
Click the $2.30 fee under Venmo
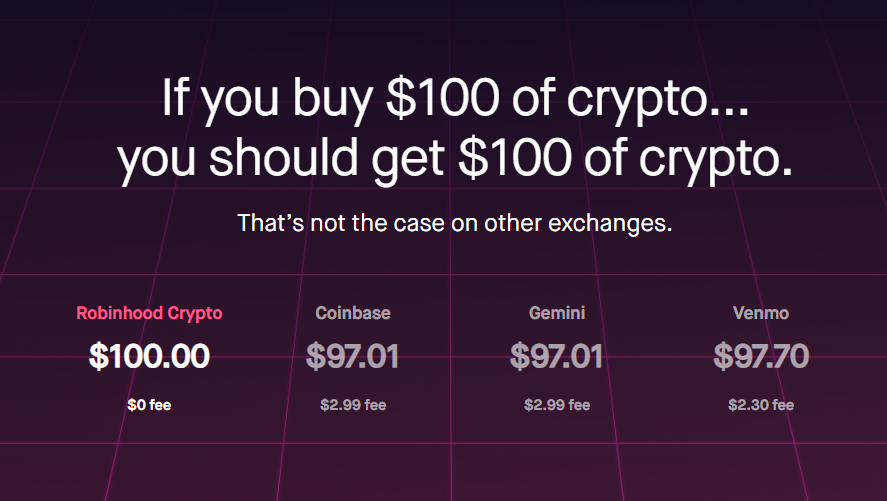point(761,405)
